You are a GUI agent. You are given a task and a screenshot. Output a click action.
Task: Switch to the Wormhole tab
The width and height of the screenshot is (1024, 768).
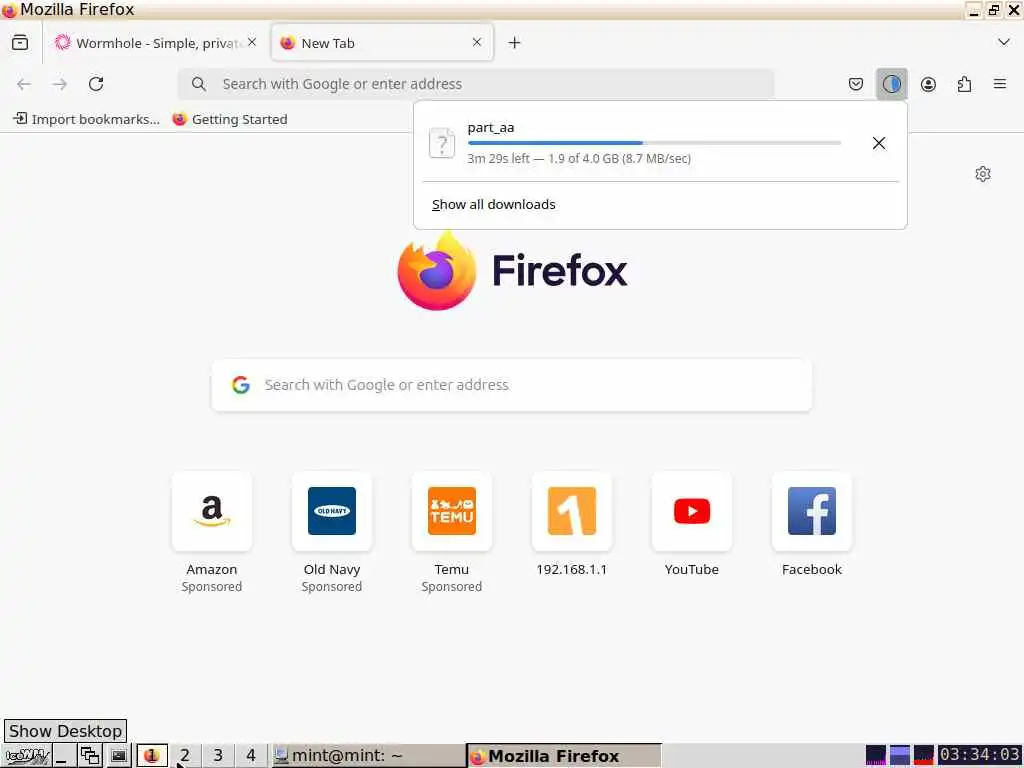[x=157, y=42]
